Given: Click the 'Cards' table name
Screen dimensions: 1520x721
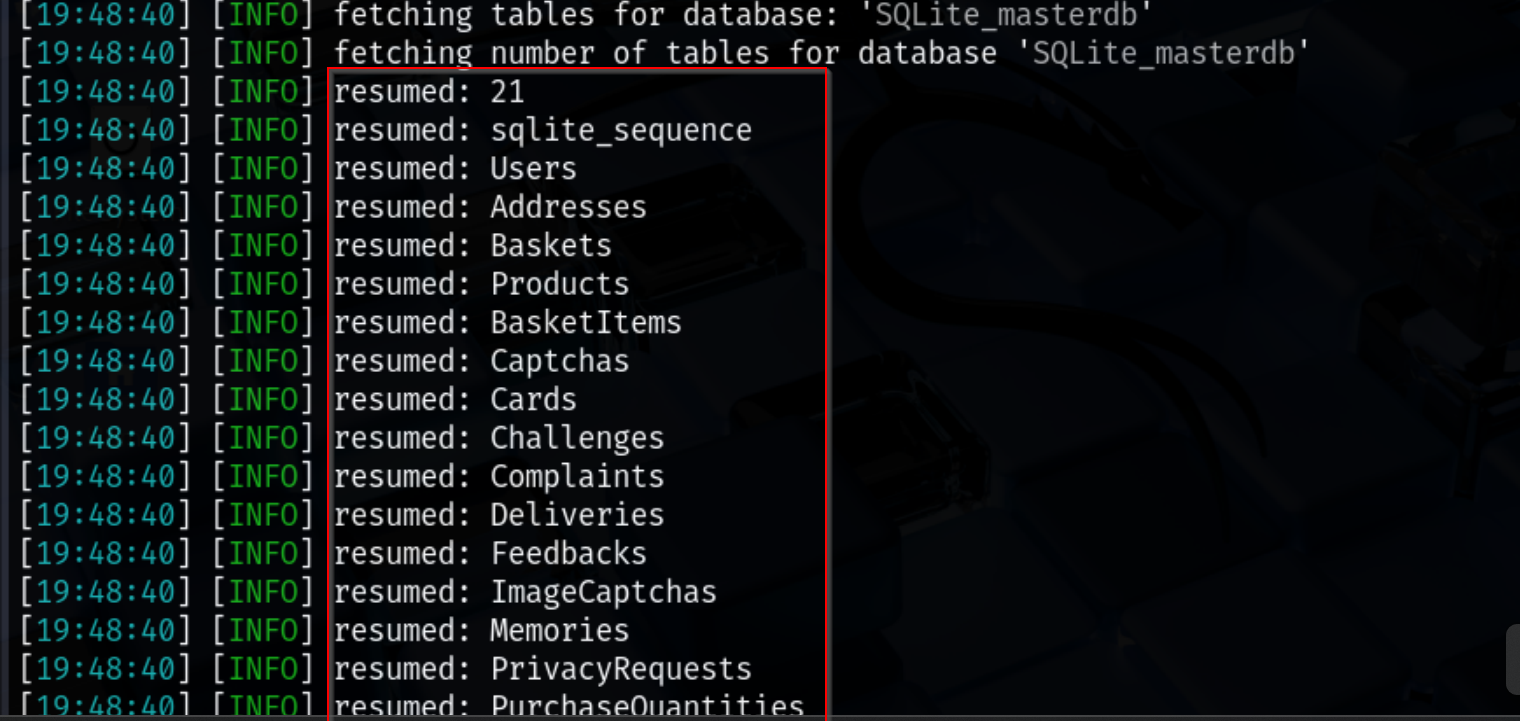Looking at the screenshot, I should click(x=533, y=400).
